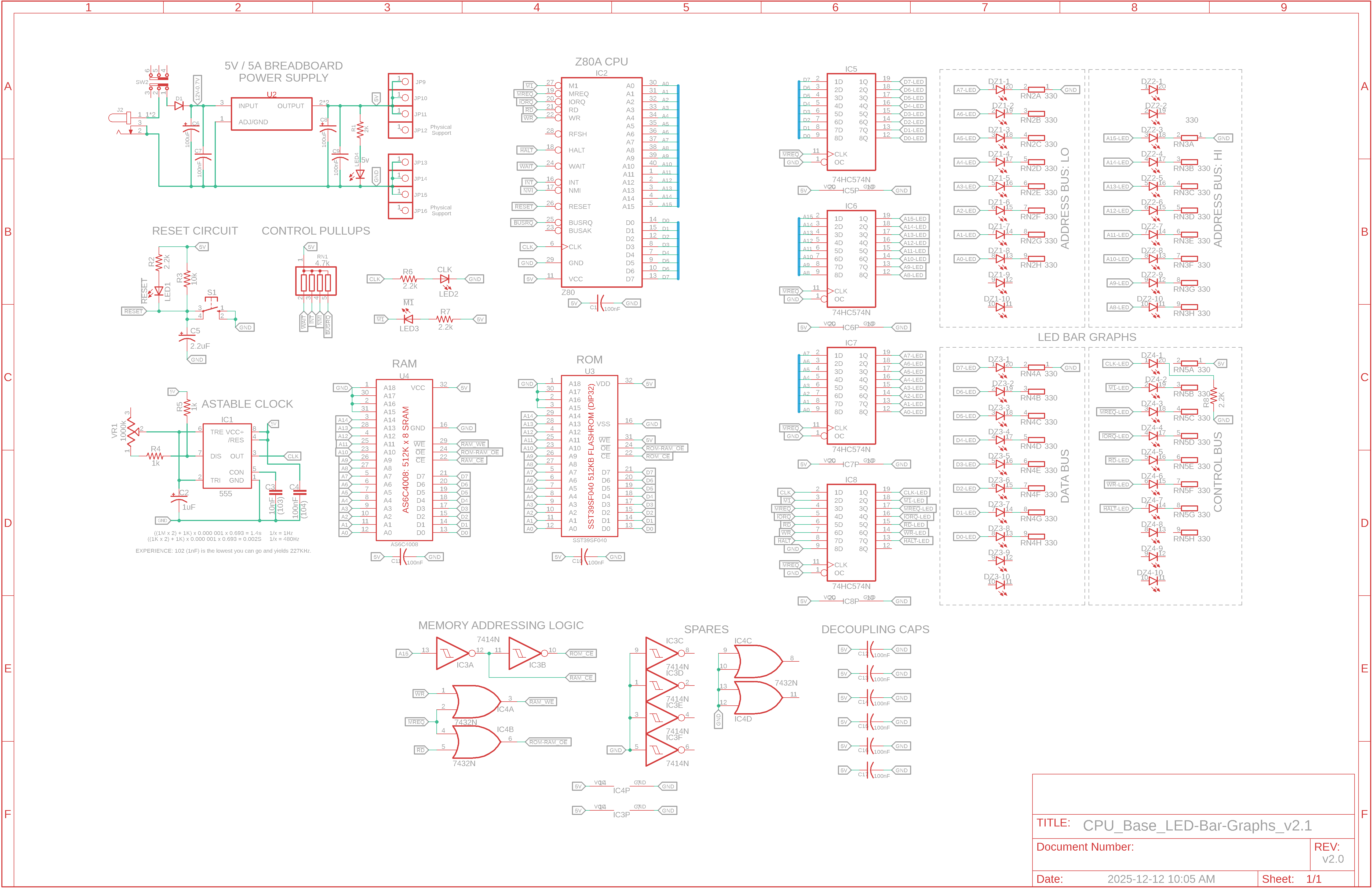This screenshot has width=1372, height=889.
Task: Click the IC5 74HC574N latch body
Action: pos(851,122)
